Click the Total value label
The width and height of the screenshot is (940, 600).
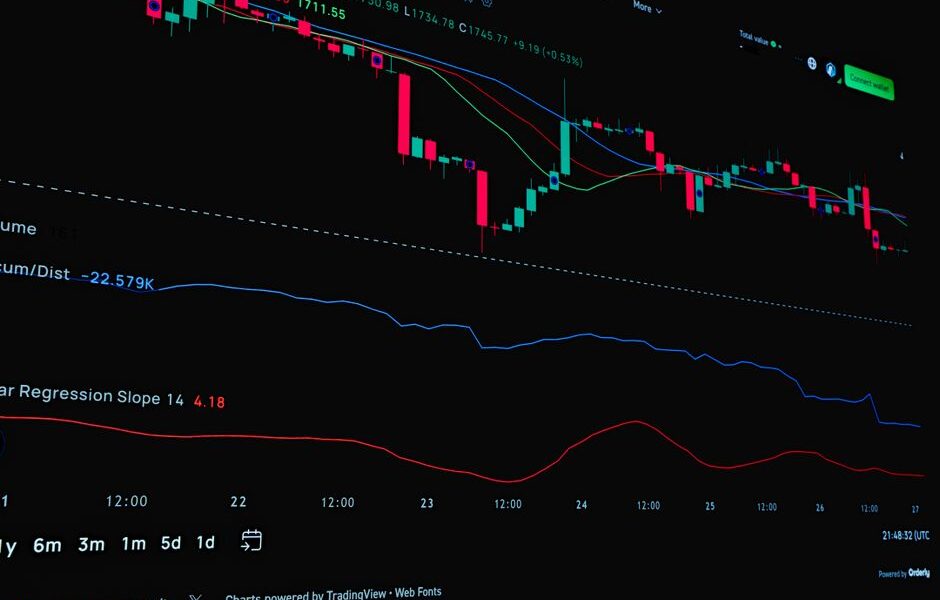(754, 39)
